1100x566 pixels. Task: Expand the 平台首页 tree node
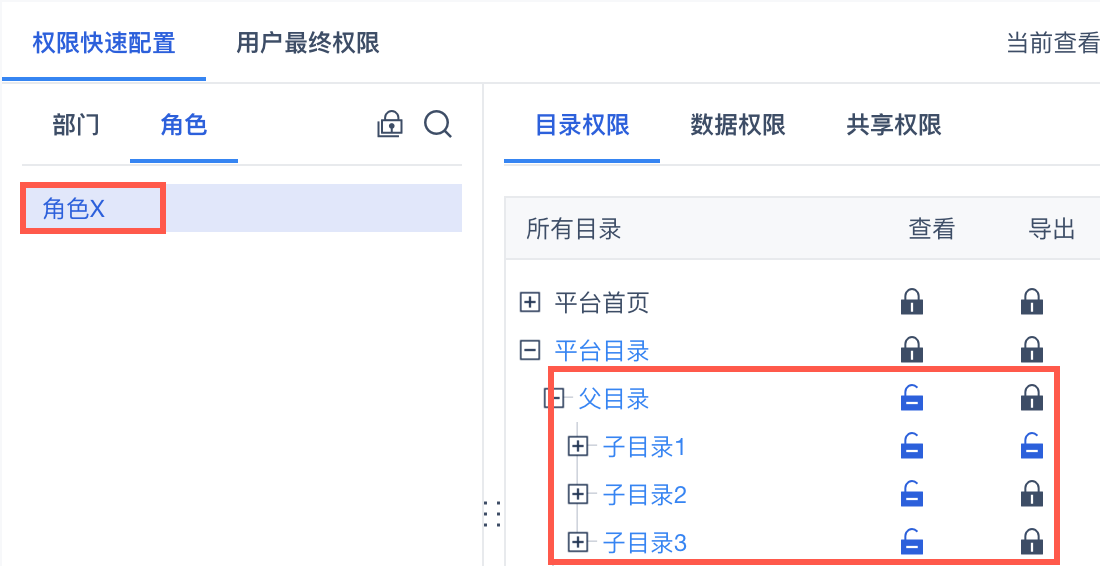click(x=530, y=302)
